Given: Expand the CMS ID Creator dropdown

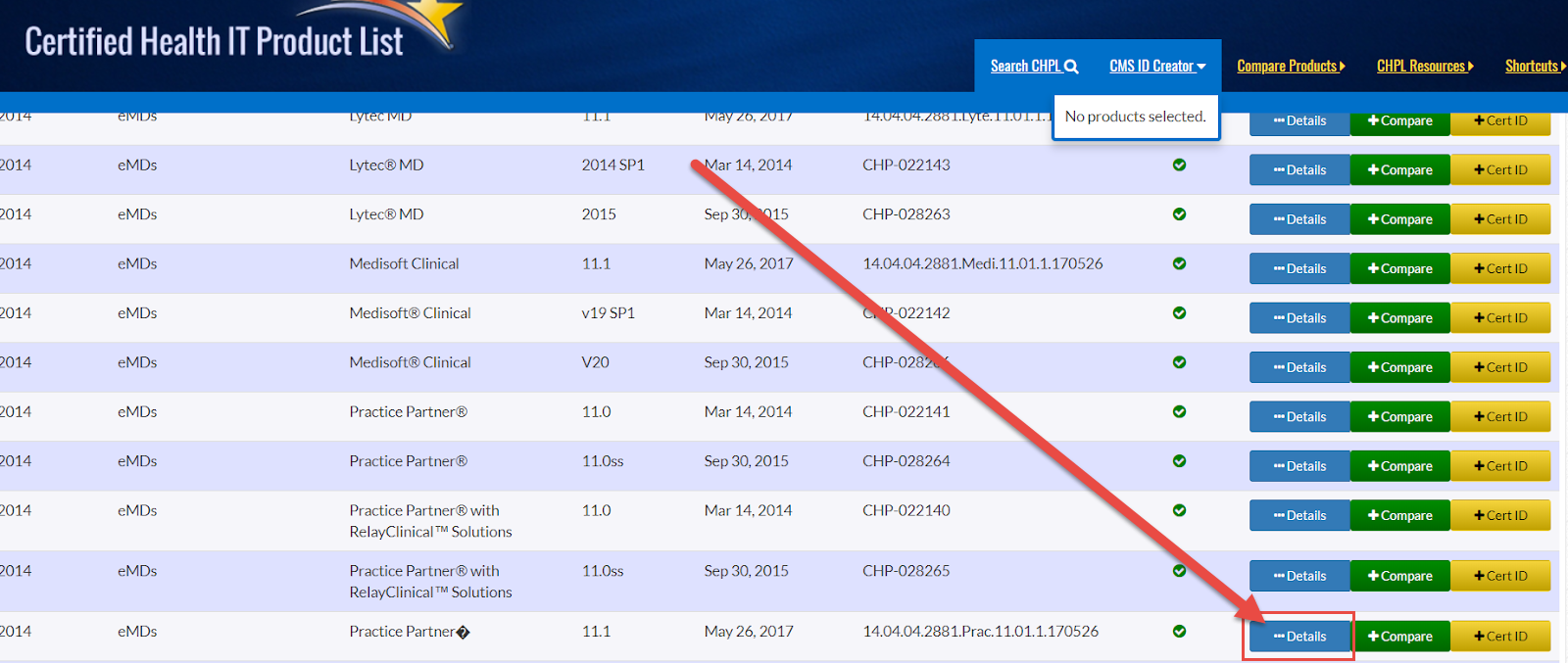Looking at the screenshot, I should [1157, 66].
